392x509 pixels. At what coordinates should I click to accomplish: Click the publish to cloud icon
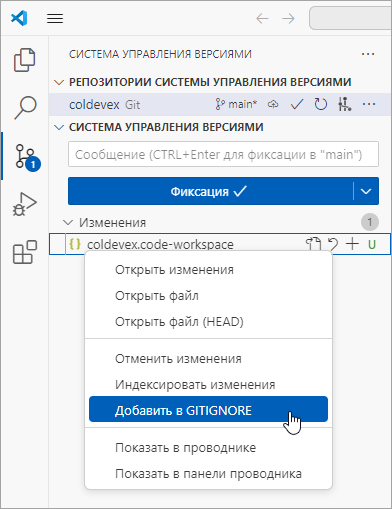coord(273,105)
